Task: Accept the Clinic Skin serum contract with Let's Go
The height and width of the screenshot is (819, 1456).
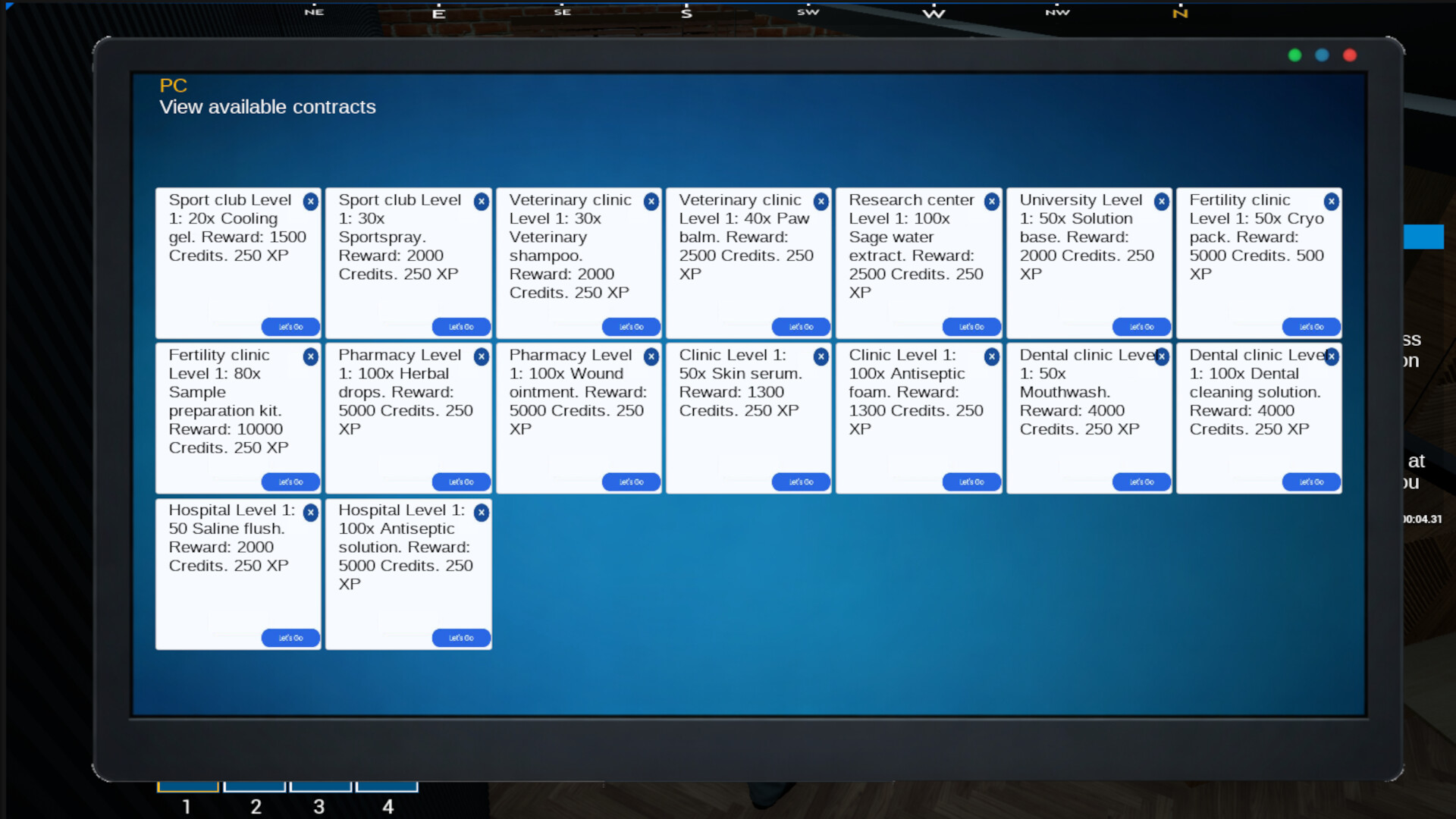Action: (801, 482)
